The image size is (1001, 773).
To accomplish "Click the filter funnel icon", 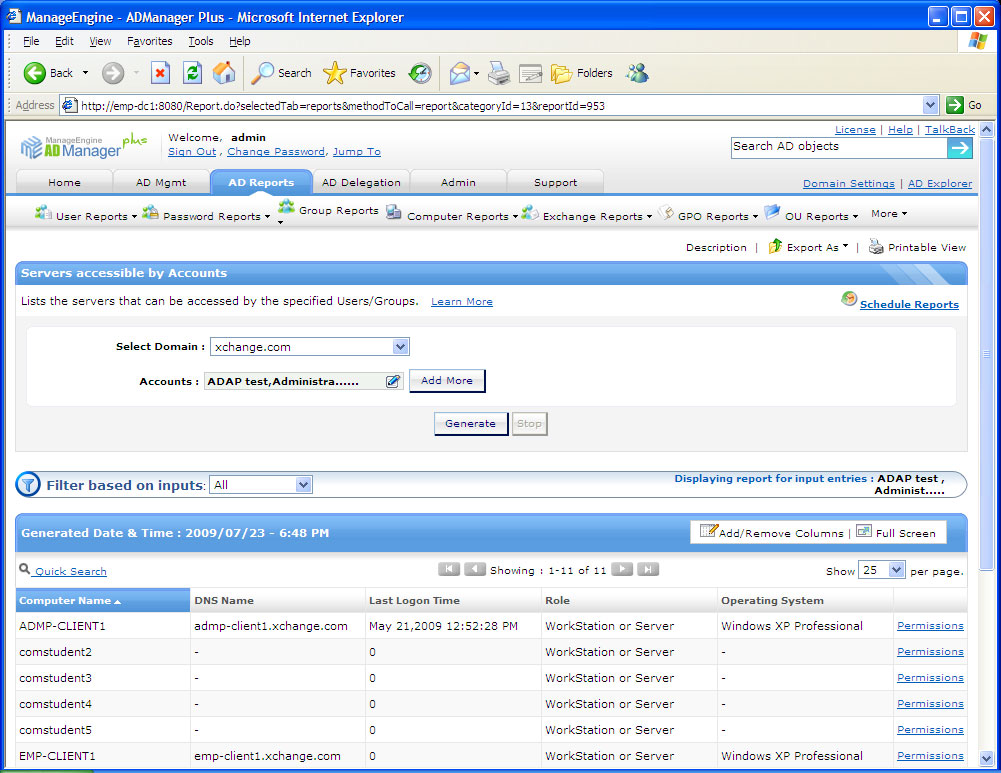I will [28, 485].
